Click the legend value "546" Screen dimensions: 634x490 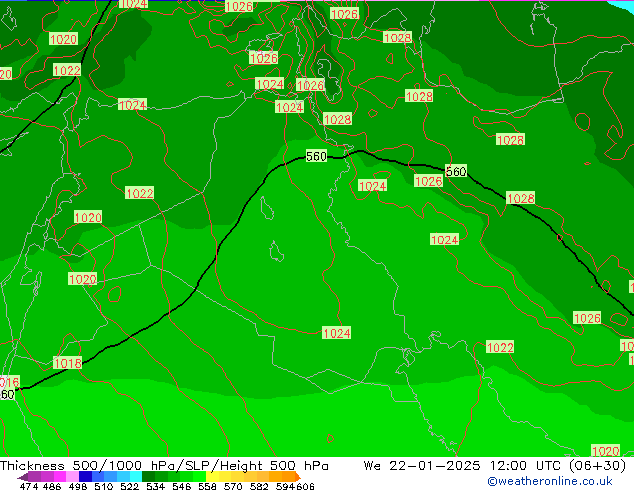(182, 486)
